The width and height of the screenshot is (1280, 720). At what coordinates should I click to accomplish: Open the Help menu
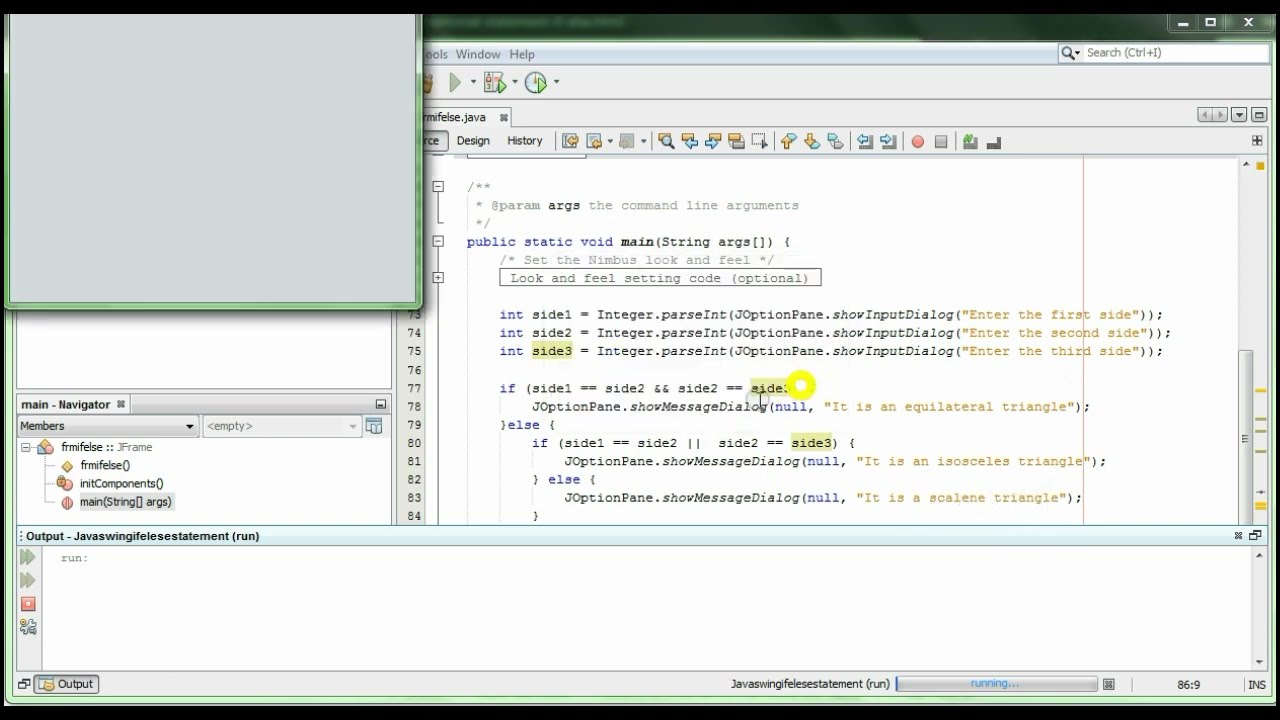point(522,54)
